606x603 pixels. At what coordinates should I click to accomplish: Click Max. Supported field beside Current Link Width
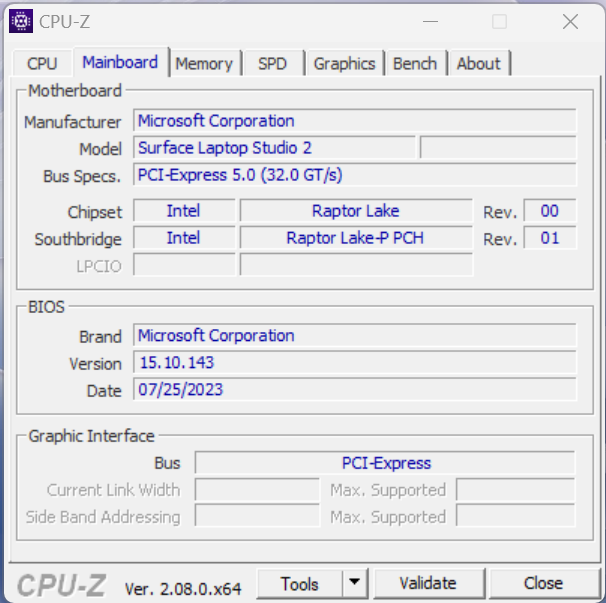(516, 490)
